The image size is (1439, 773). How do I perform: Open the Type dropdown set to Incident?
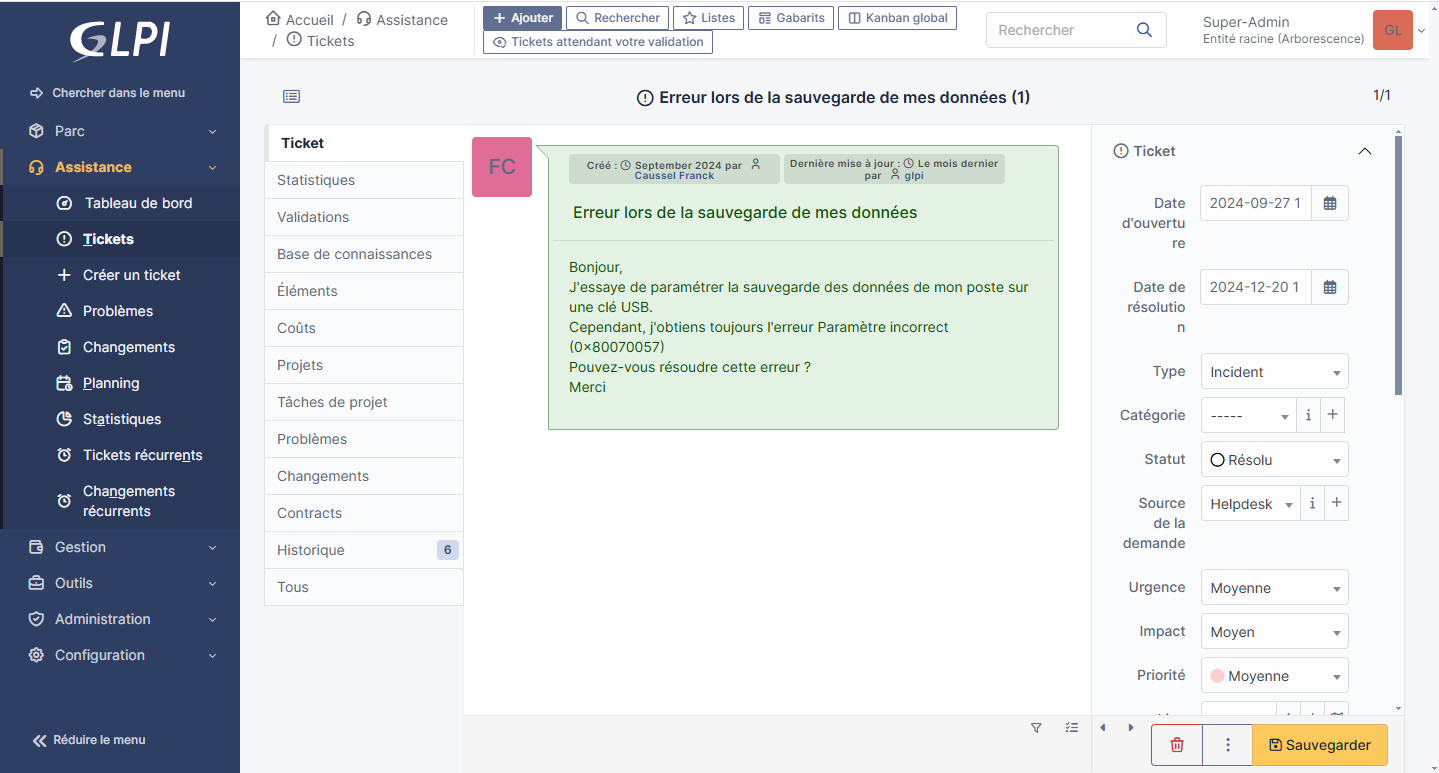tap(1274, 372)
